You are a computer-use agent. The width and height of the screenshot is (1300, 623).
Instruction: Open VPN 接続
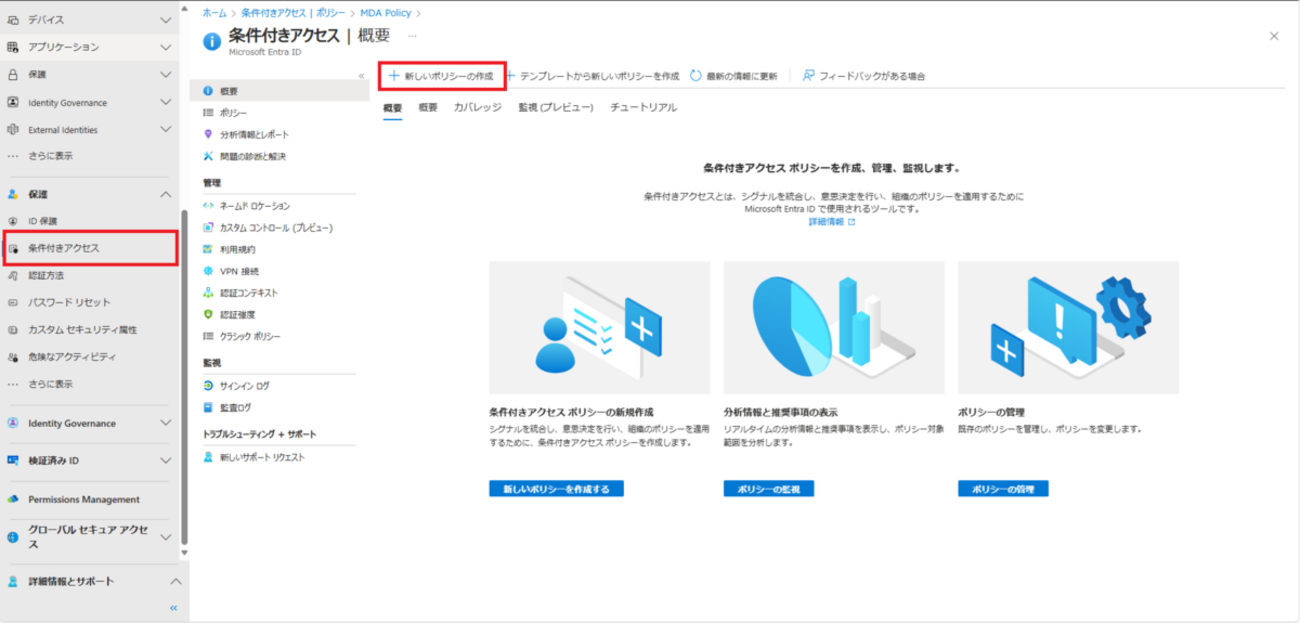point(238,271)
